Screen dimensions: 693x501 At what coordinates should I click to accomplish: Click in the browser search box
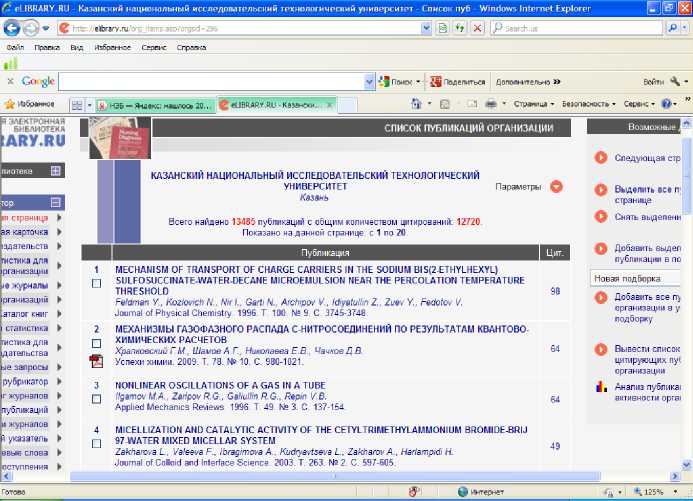pyautogui.click(x=577, y=28)
